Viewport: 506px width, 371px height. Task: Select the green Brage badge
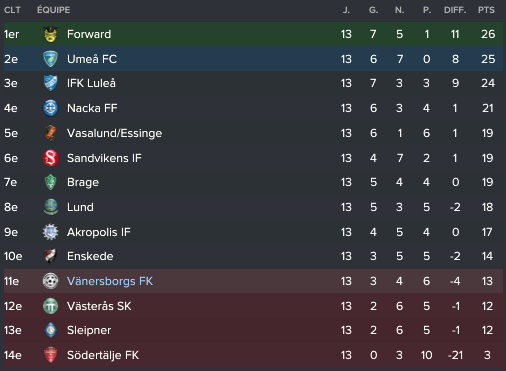pyautogui.click(x=51, y=182)
